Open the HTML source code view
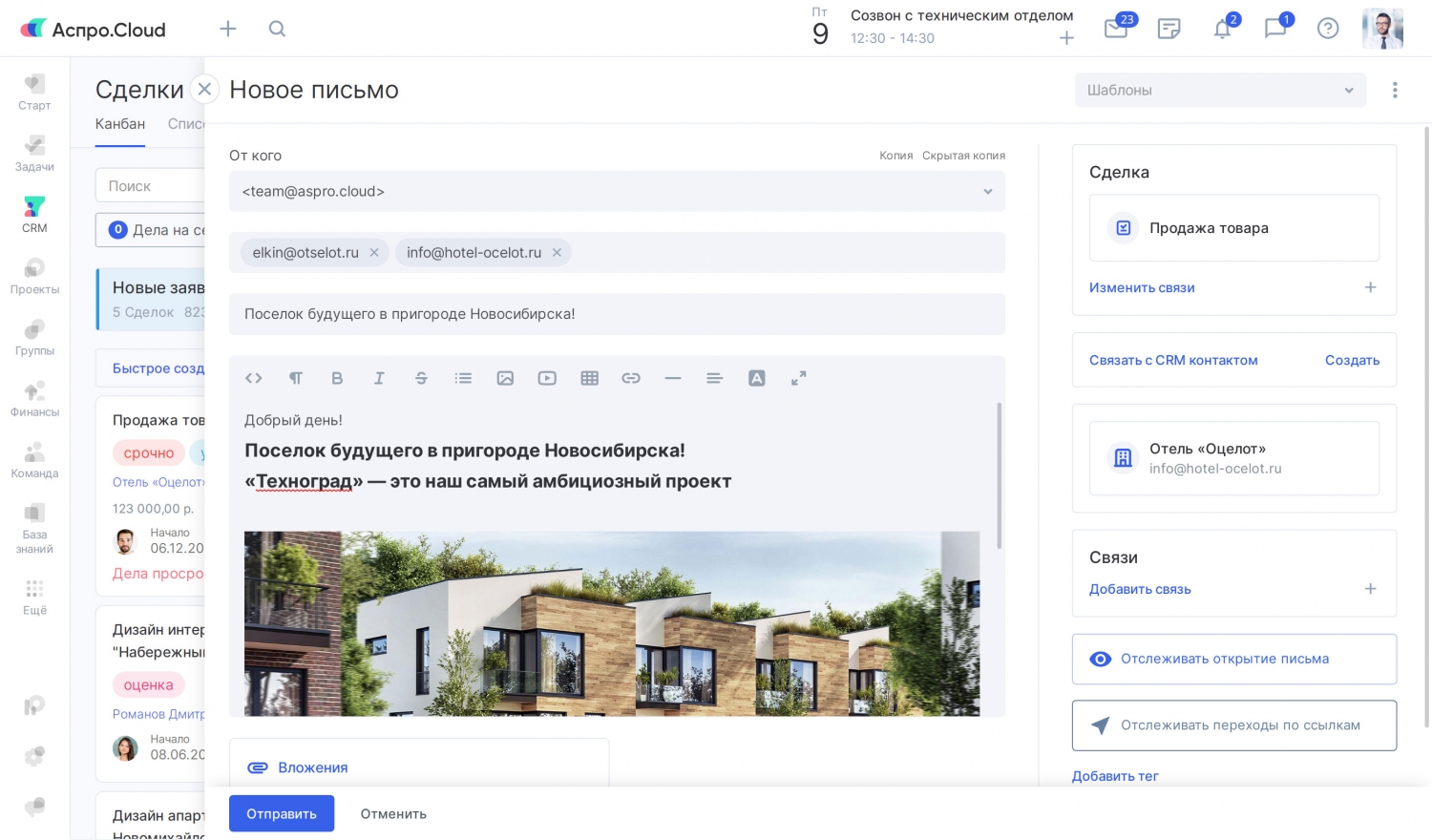Screen dimensions: 1432x840 pyautogui.click(x=253, y=378)
